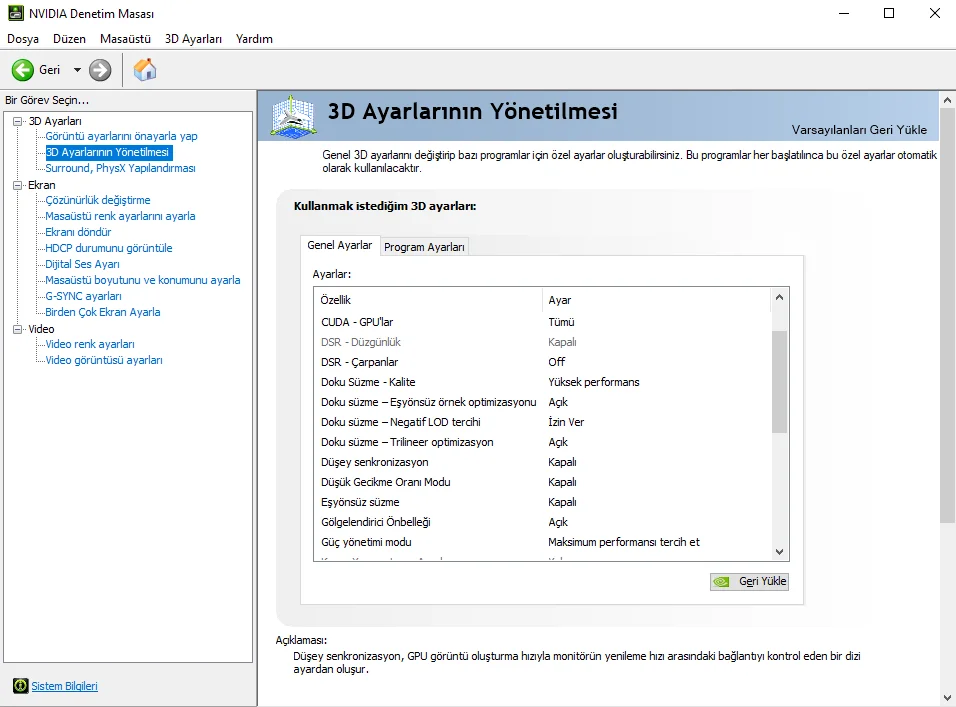Open Masaüstü boyutunu ve konumunu ayarla
Screen dimensions: 956x707
coord(143,280)
